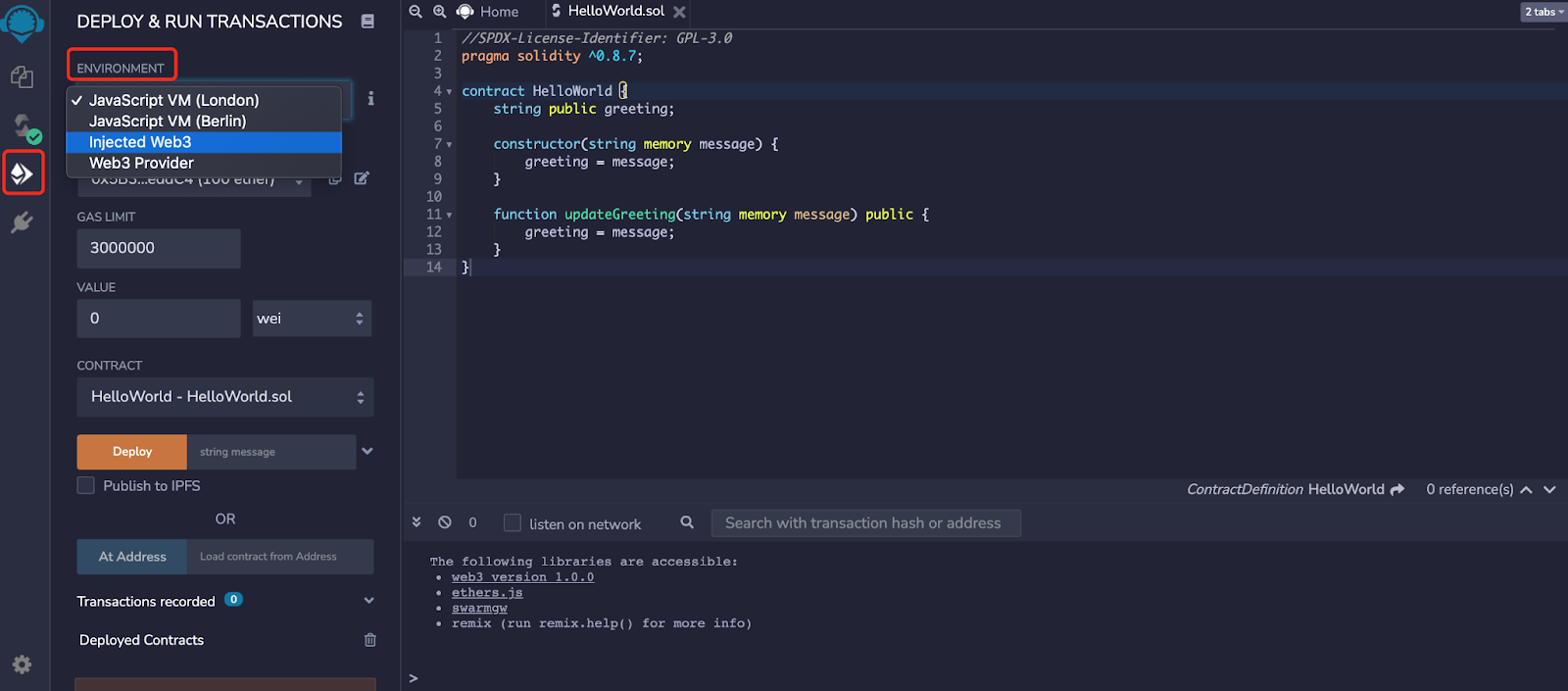Open swarmgw link
1568x691 pixels.
coord(479,609)
